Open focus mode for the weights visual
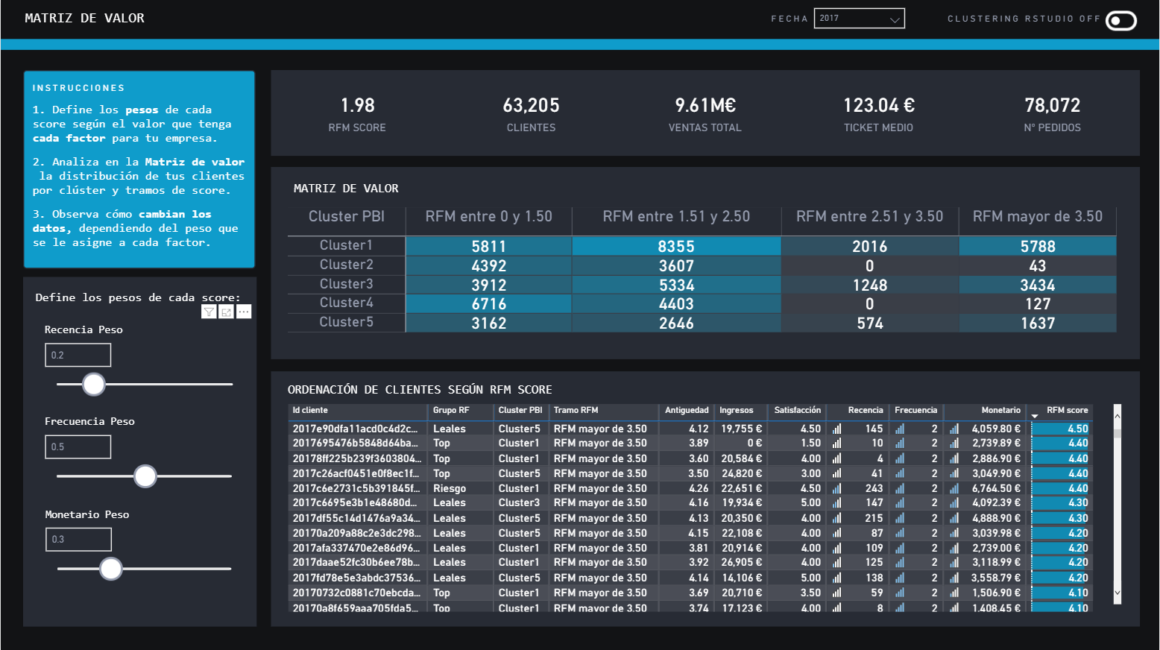The height and width of the screenshot is (650, 1160). click(225, 311)
